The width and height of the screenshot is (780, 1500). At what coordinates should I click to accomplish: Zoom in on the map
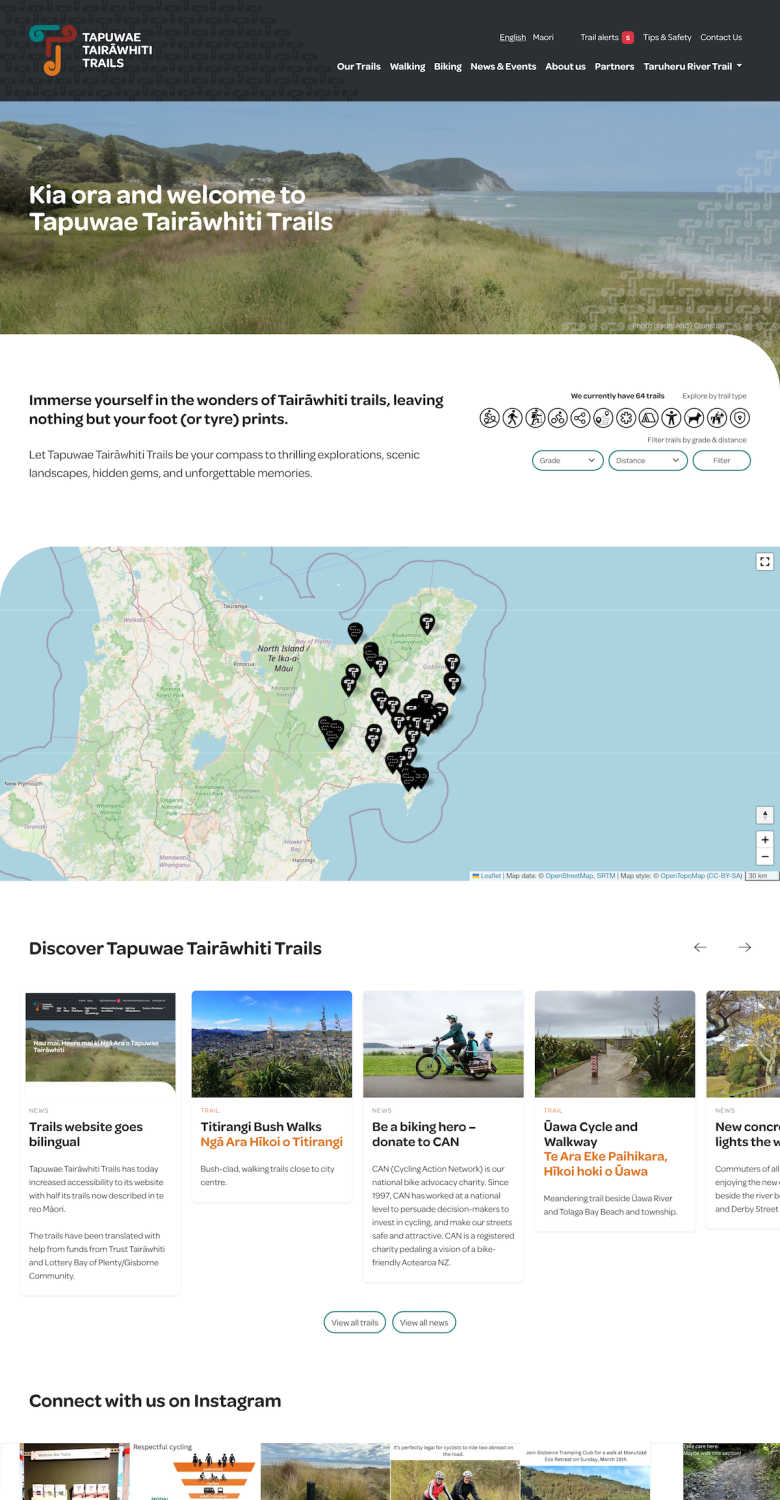[x=764, y=840]
